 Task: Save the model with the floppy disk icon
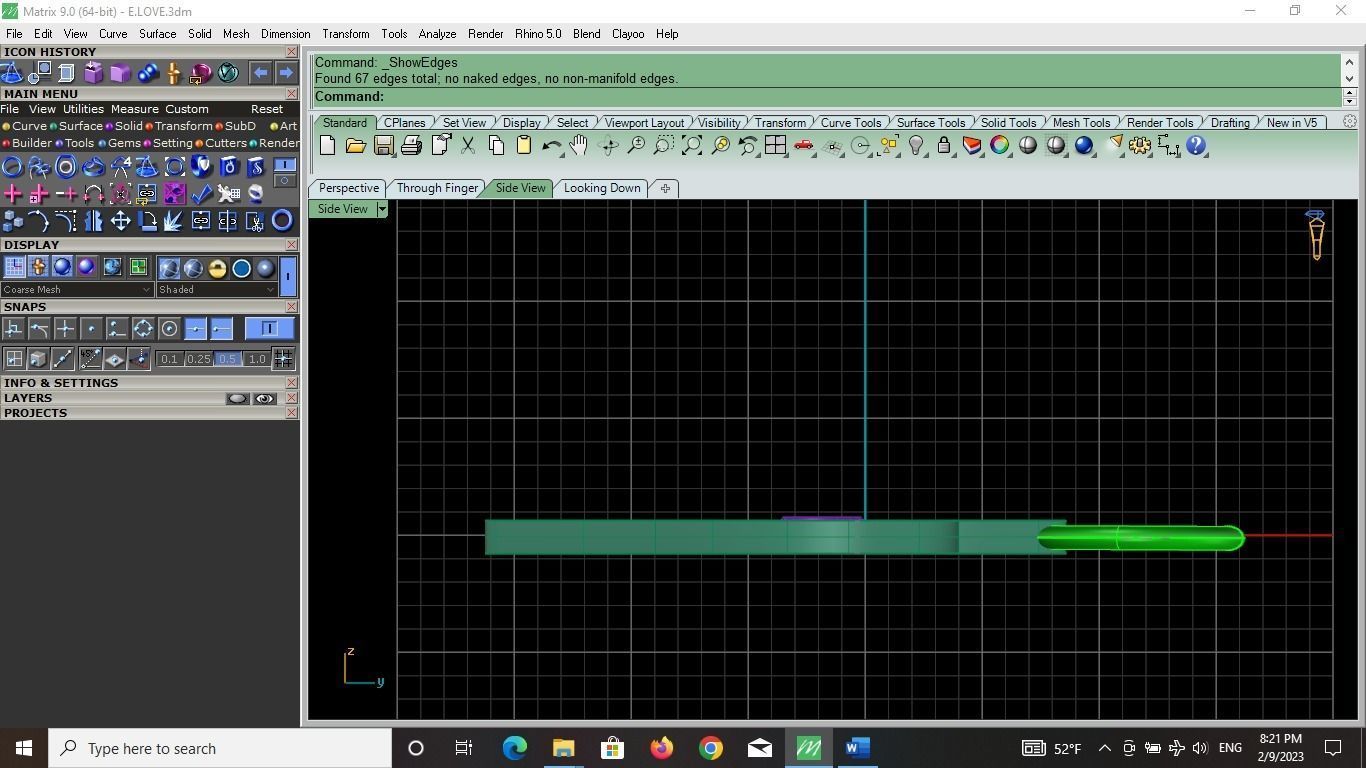coord(383,146)
